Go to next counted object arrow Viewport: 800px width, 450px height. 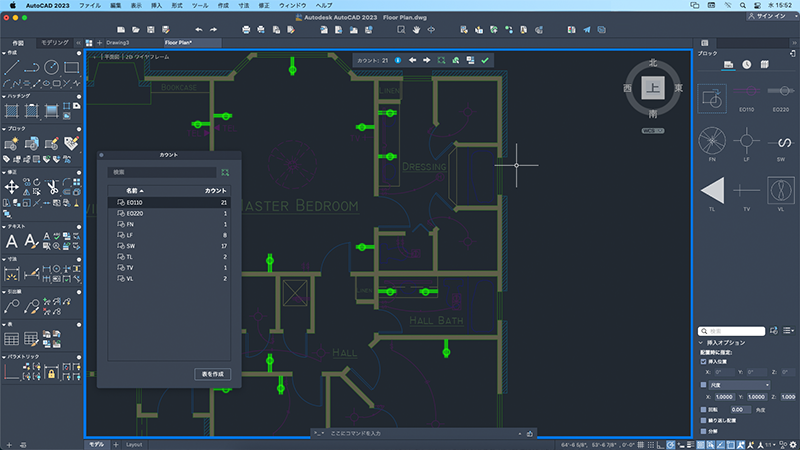coord(427,60)
